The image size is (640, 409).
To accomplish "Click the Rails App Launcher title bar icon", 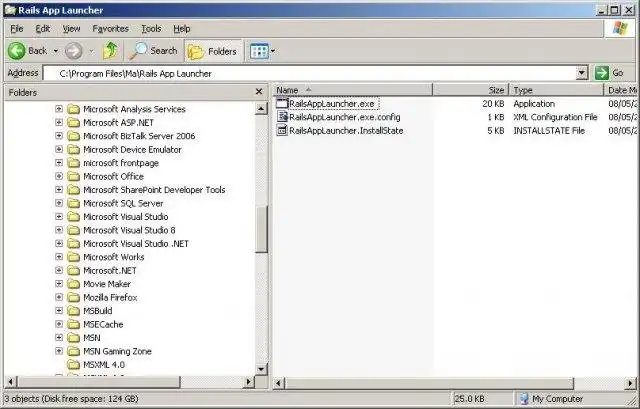I will click(10, 10).
